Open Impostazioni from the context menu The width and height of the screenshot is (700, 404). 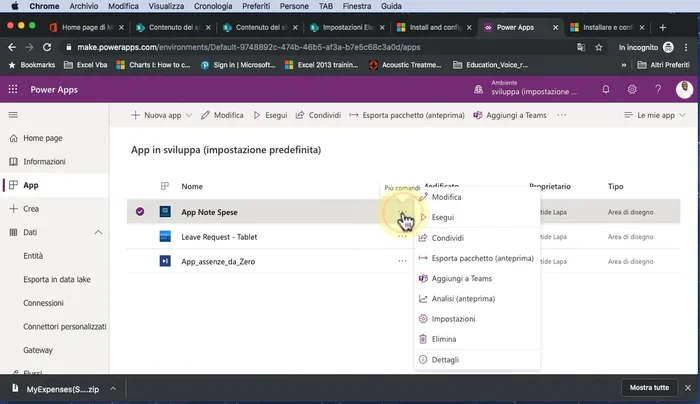click(x=477, y=319)
